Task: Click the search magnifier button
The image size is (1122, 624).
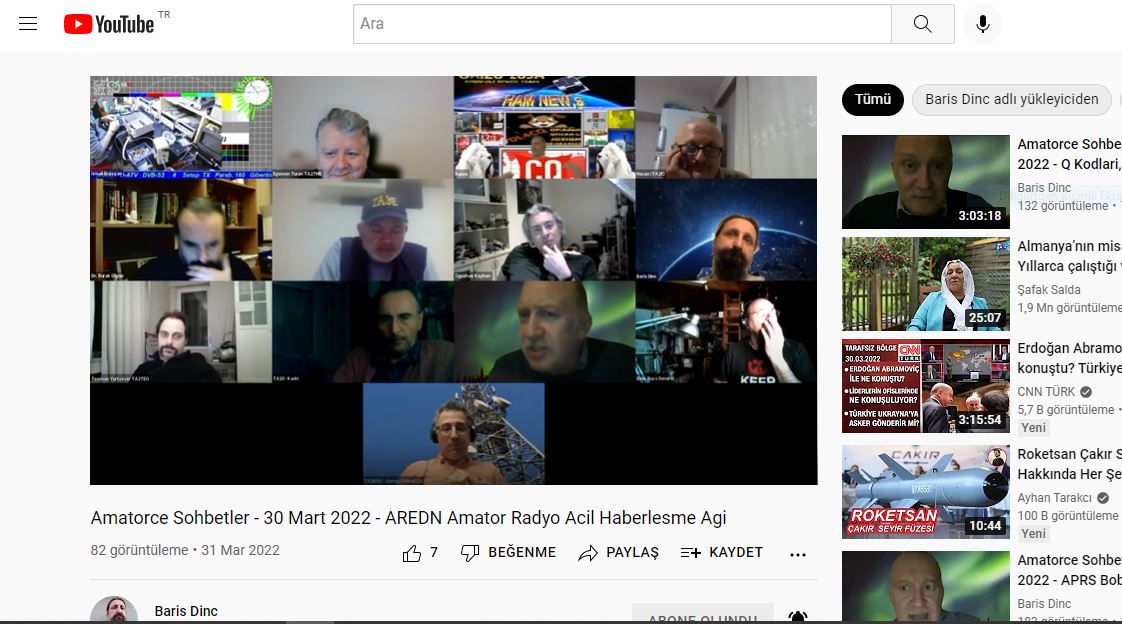Action: 922,24
